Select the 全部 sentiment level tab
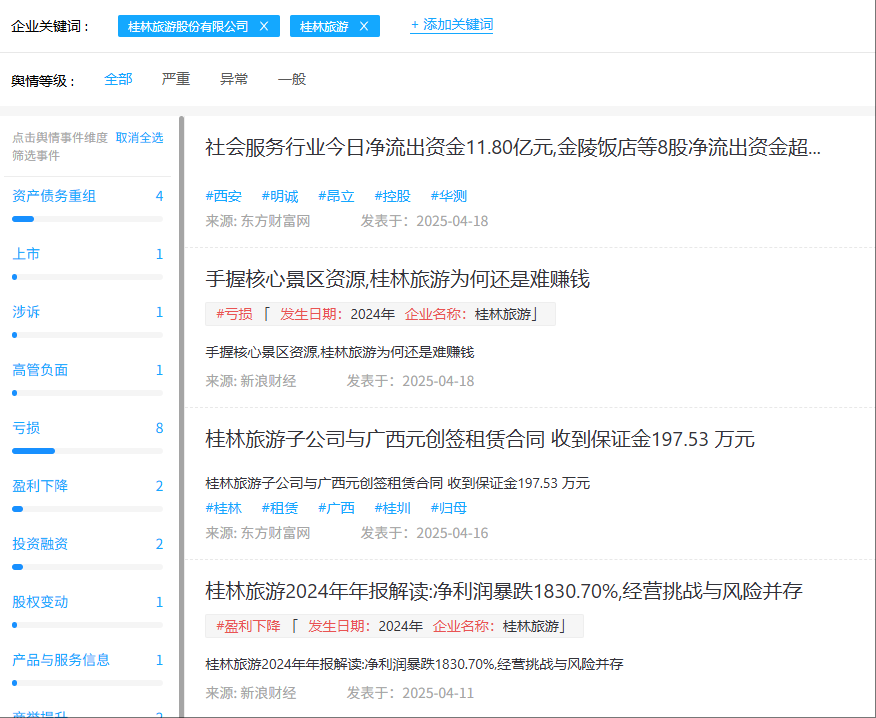This screenshot has height=718, width=876. pos(118,79)
